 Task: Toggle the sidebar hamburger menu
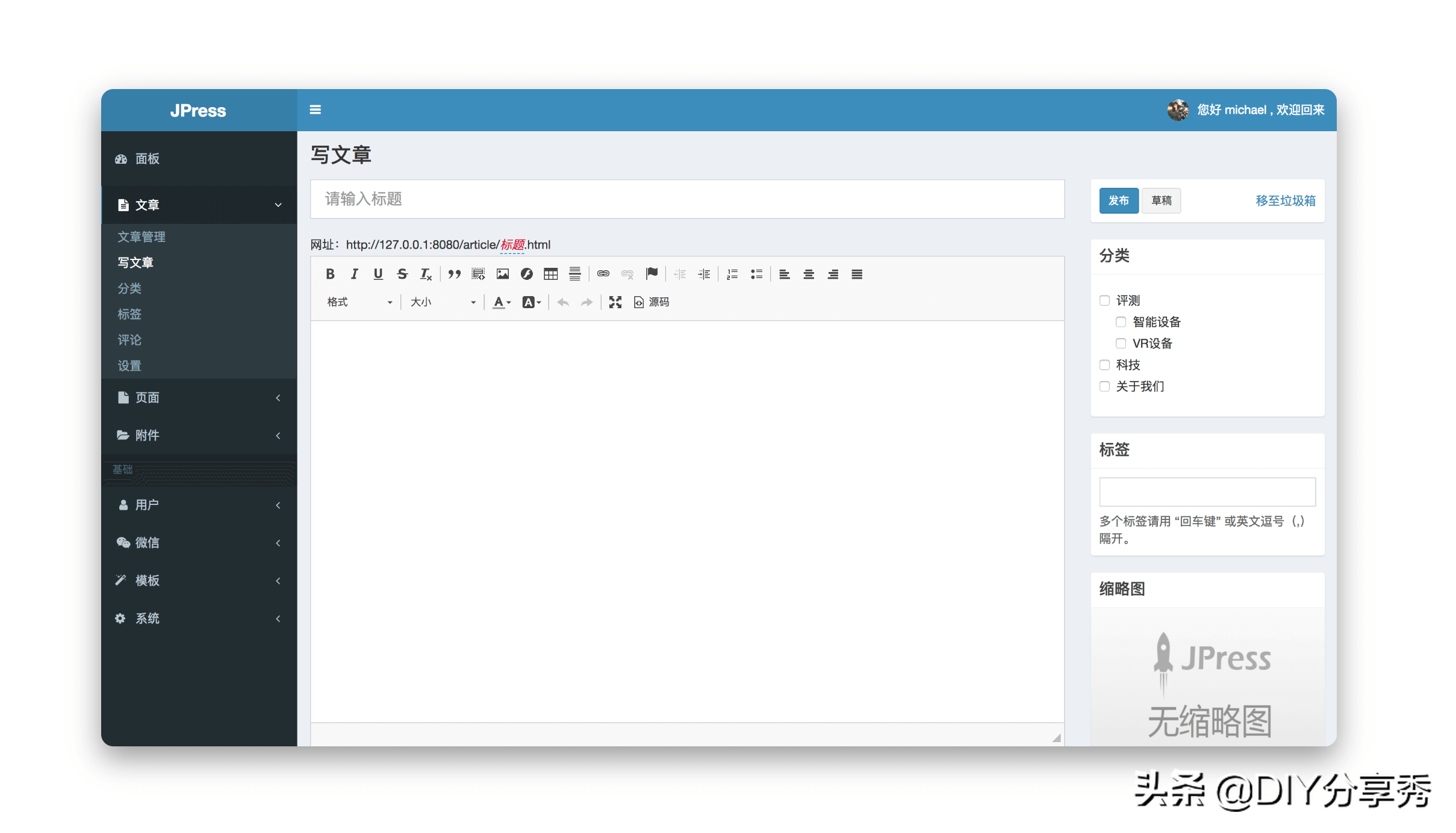(x=315, y=110)
